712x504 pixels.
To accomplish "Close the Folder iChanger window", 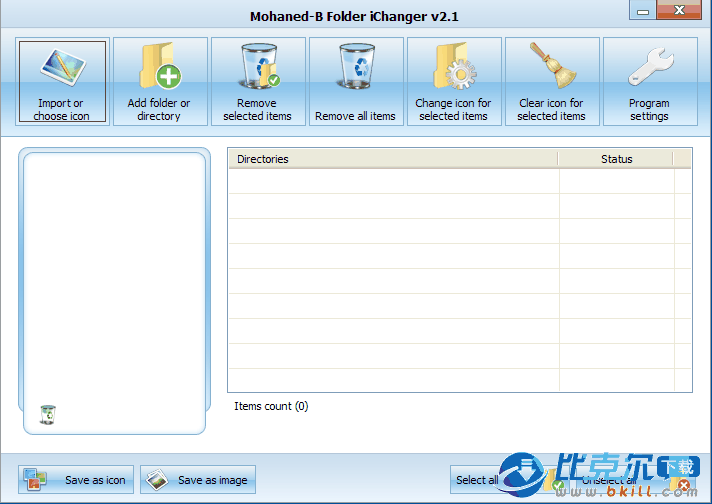I will point(679,10).
